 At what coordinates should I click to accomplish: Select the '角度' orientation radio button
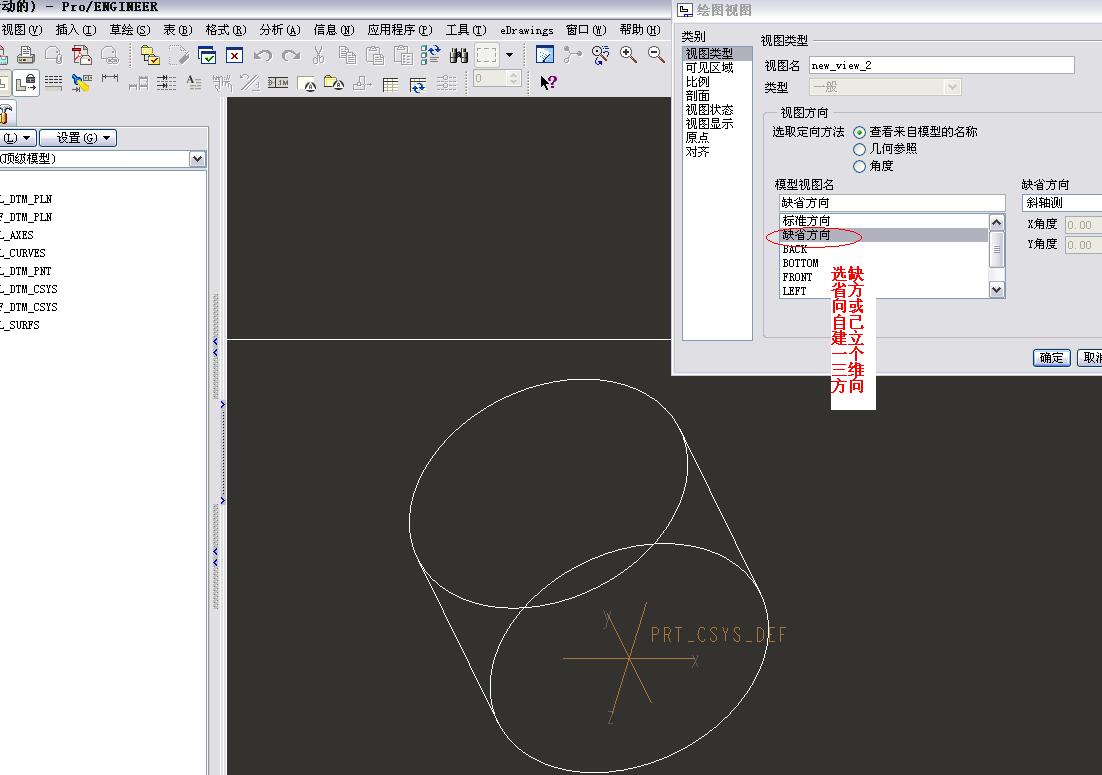click(x=859, y=167)
